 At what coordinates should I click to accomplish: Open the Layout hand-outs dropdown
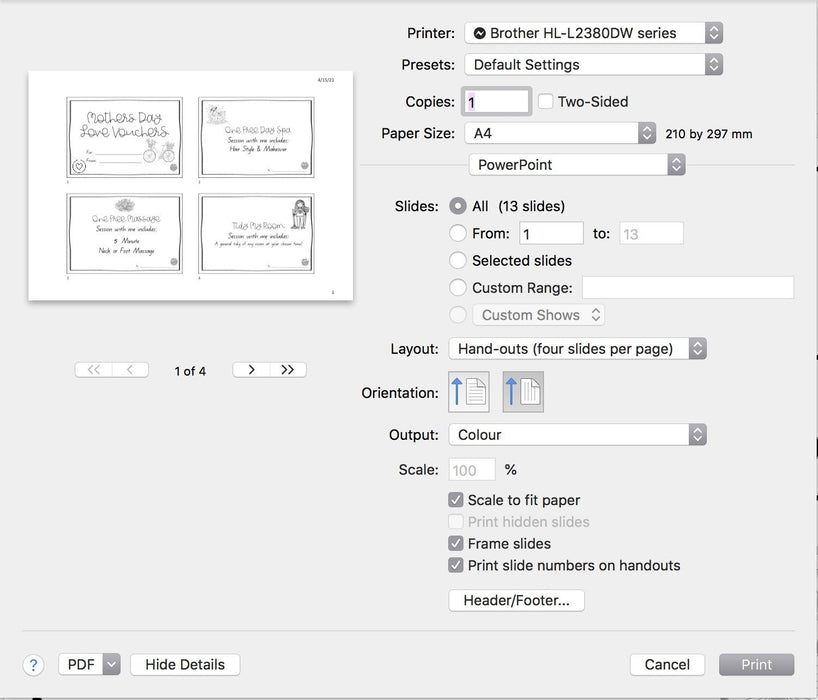pos(577,349)
